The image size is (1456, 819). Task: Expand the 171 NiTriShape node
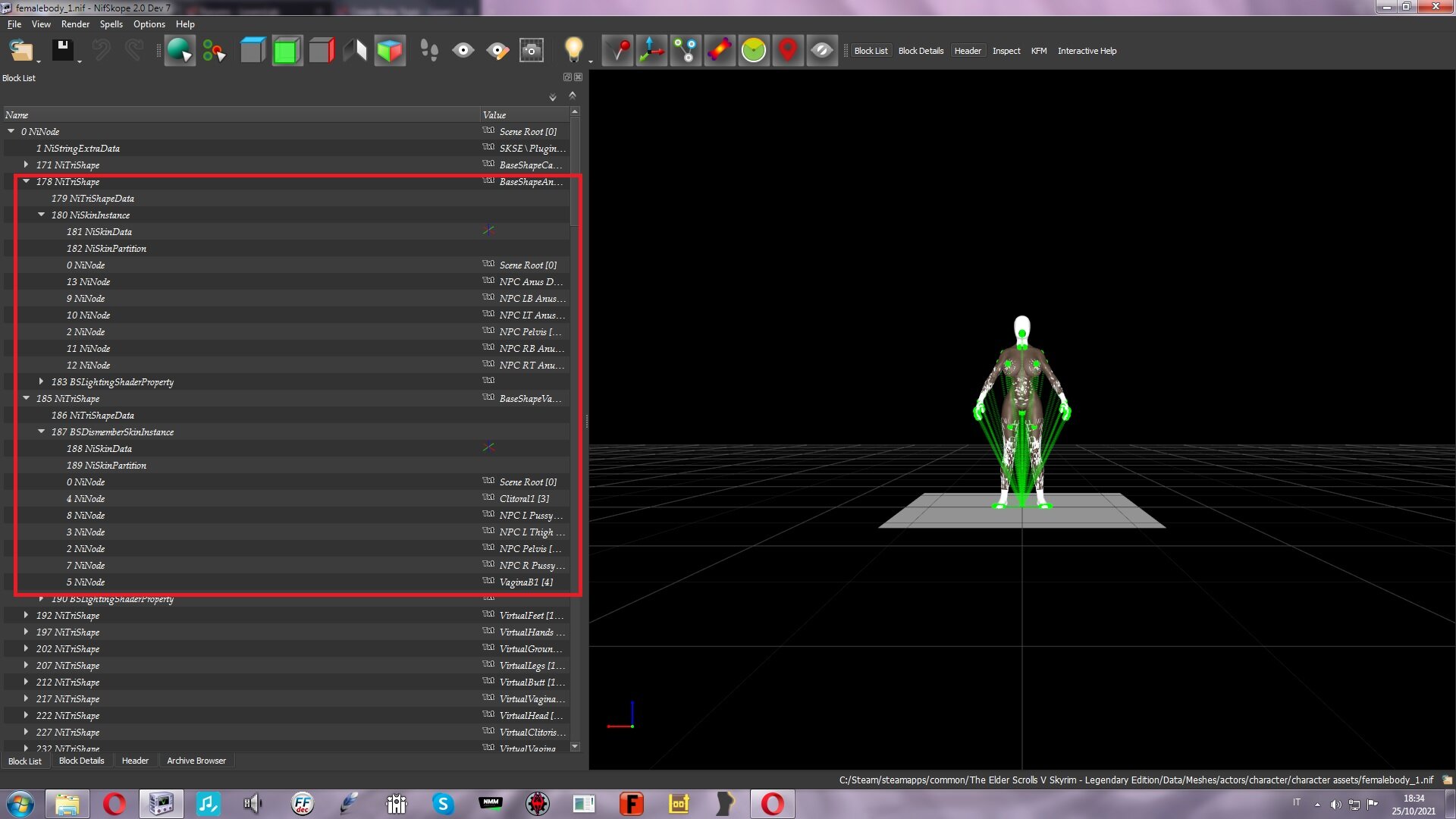tap(27, 165)
